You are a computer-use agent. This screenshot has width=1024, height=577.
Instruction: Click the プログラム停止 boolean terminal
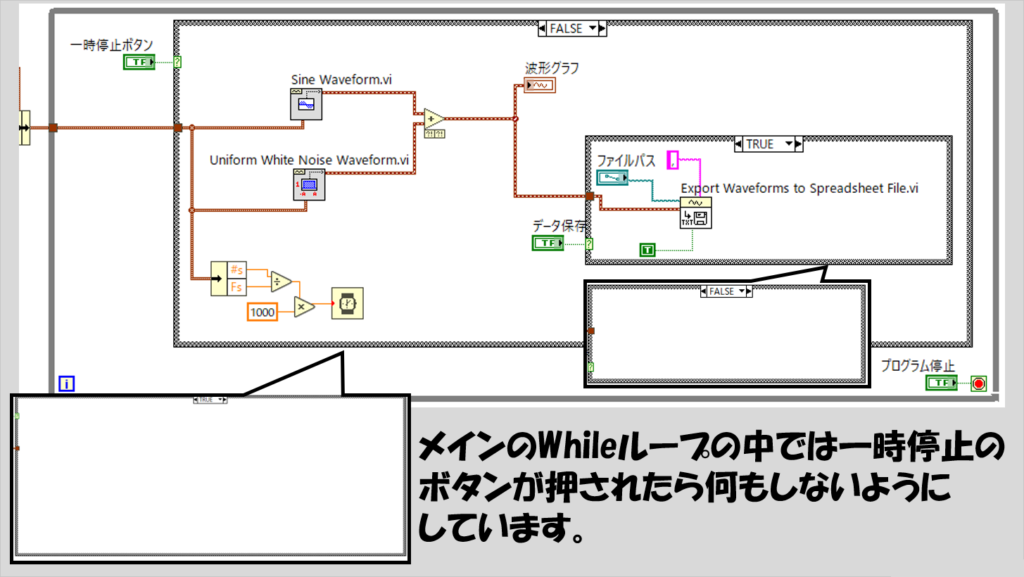940,383
